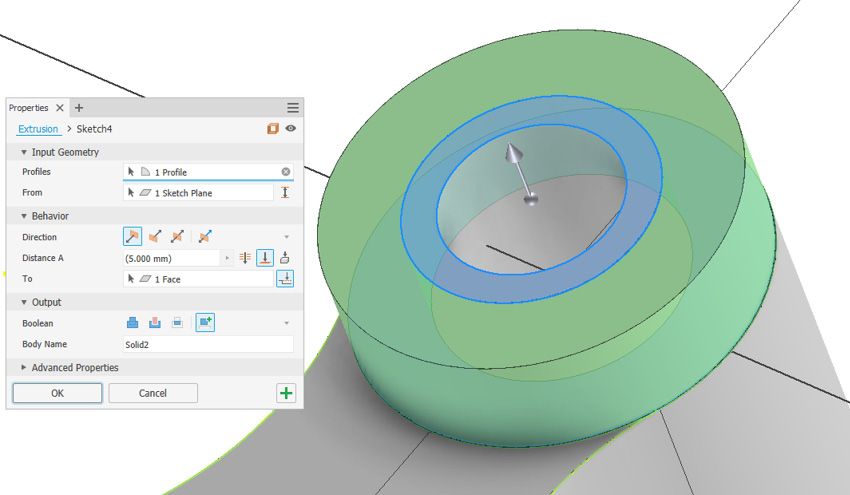Viewport: 850px width, 495px height.
Task: Add a new panel tab with plus
Action: [79, 108]
